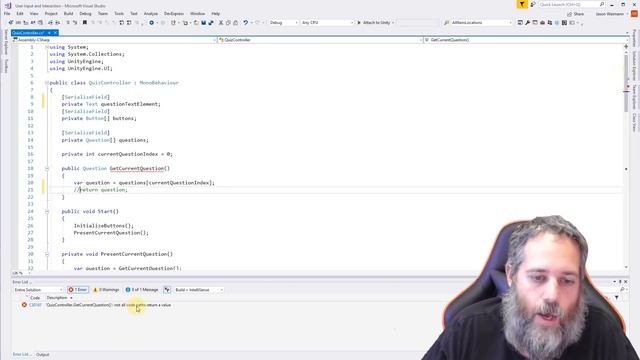Sort by the Description column header
640x360 pixels.
[57, 298]
